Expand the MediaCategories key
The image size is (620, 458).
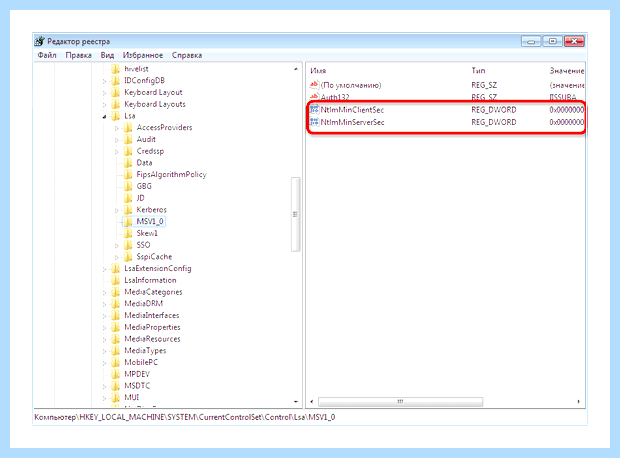click(104, 293)
